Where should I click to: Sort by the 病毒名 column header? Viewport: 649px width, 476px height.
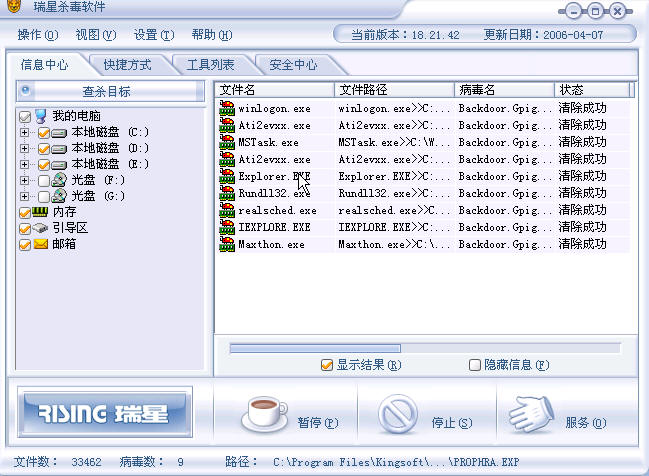click(x=504, y=90)
